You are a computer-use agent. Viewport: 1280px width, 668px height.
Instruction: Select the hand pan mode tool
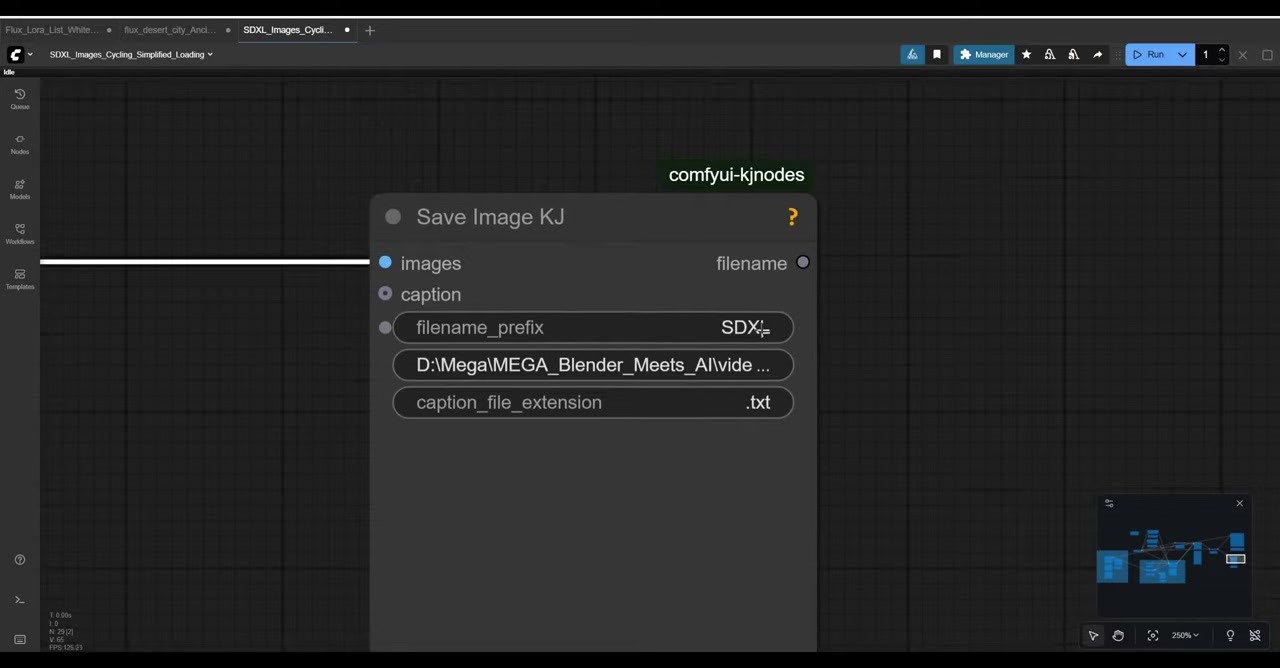pyautogui.click(x=1118, y=636)
